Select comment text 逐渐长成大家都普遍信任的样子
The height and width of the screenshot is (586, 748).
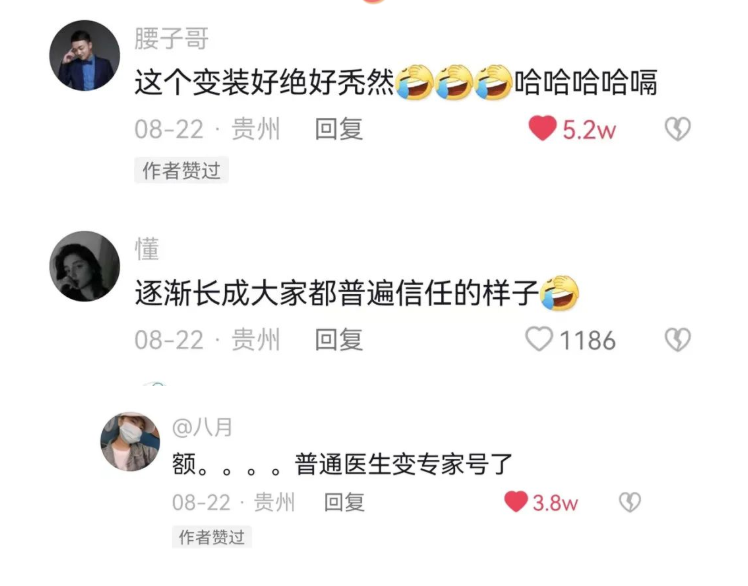[337, 293]
